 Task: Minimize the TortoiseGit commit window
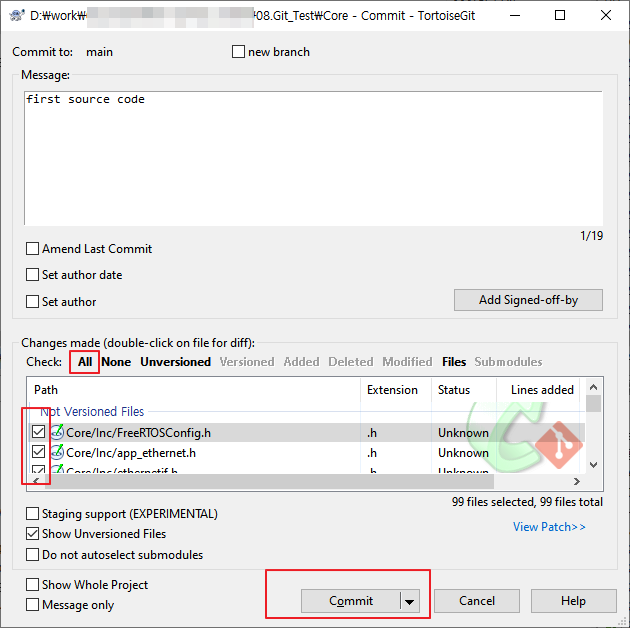click(x=515, y=15)
